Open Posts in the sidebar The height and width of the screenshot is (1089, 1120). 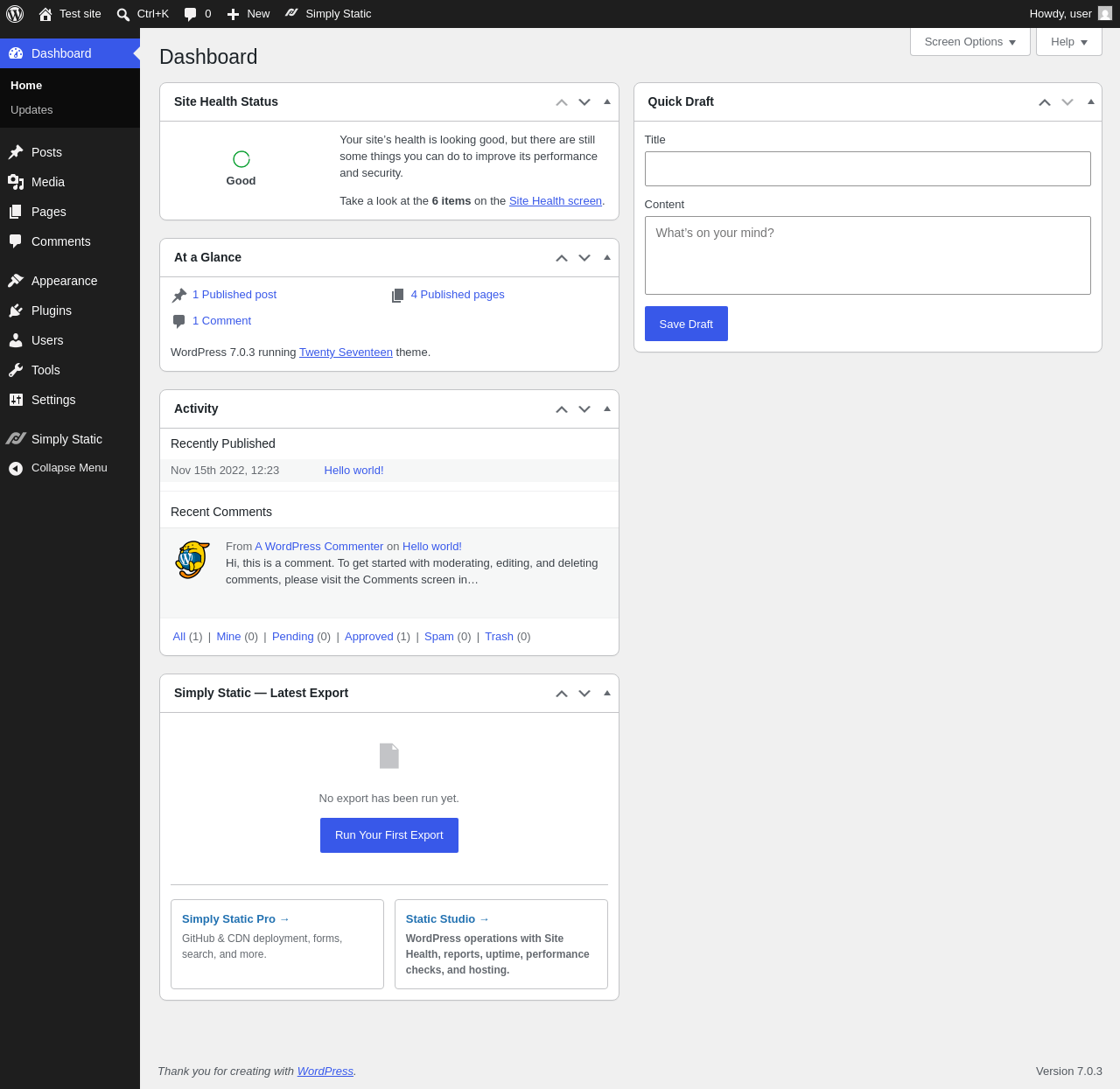click(x=70, y=152)
